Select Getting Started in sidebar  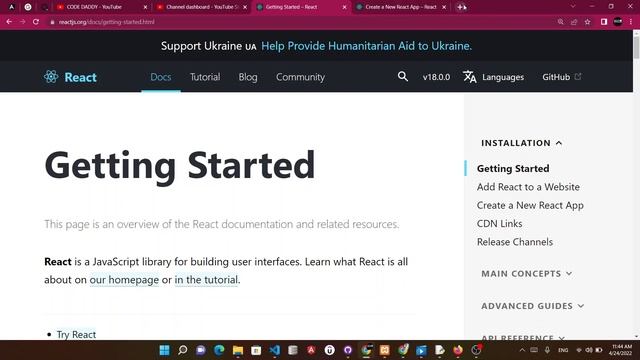click(513, 169)
